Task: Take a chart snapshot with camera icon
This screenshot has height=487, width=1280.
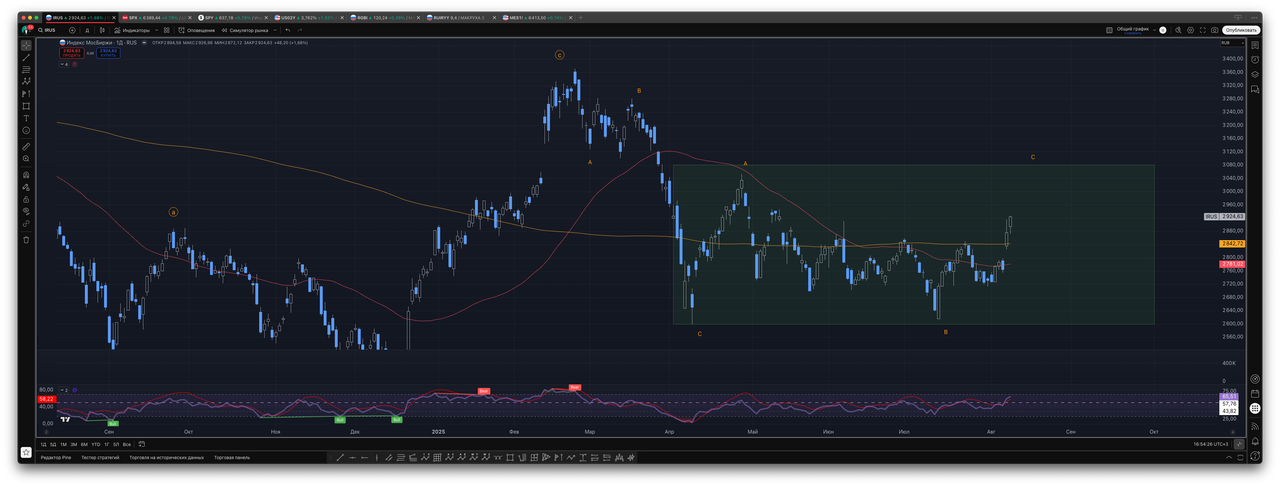Action: click(x=1215, y=30)
